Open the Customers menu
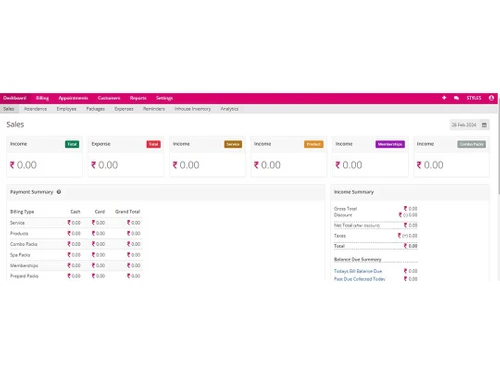 (109, 98)
